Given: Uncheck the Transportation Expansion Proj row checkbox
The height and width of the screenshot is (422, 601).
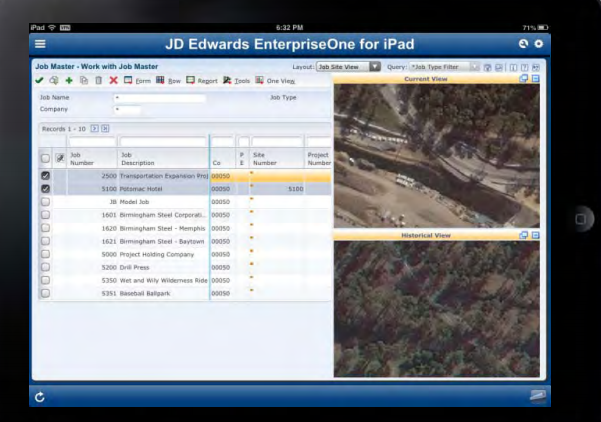Looking at the screenshot, I should tap(45, 176).
